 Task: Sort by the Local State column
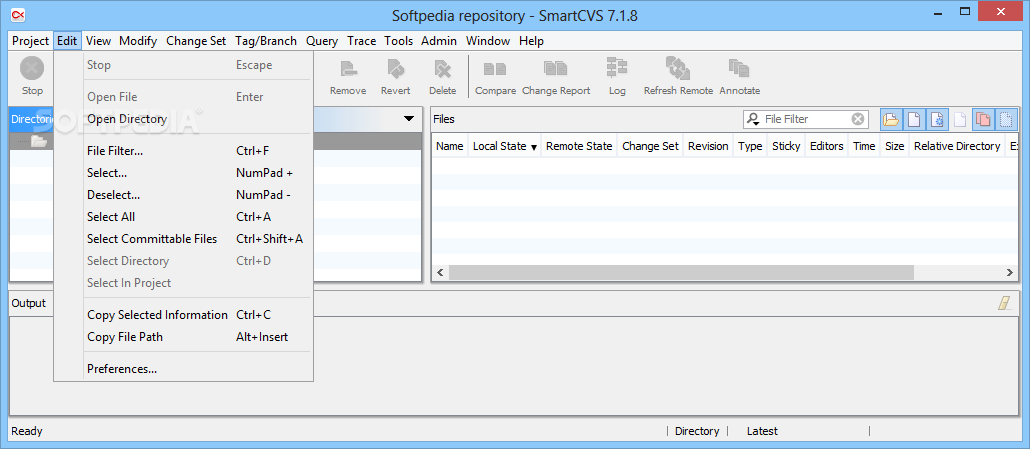504,146
